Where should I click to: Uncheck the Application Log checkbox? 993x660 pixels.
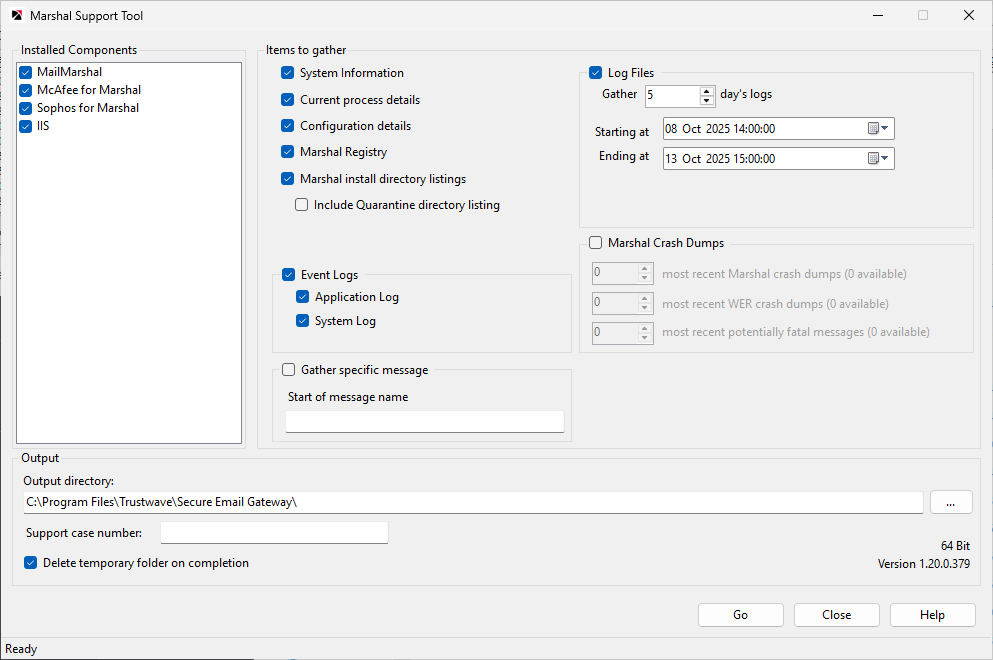pos(303,297)
